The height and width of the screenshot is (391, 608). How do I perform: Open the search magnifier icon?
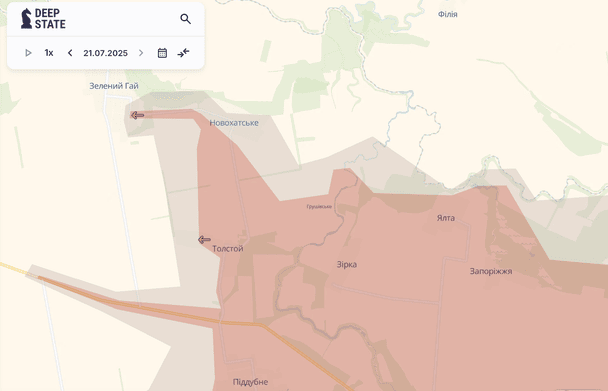pos(185,19)
